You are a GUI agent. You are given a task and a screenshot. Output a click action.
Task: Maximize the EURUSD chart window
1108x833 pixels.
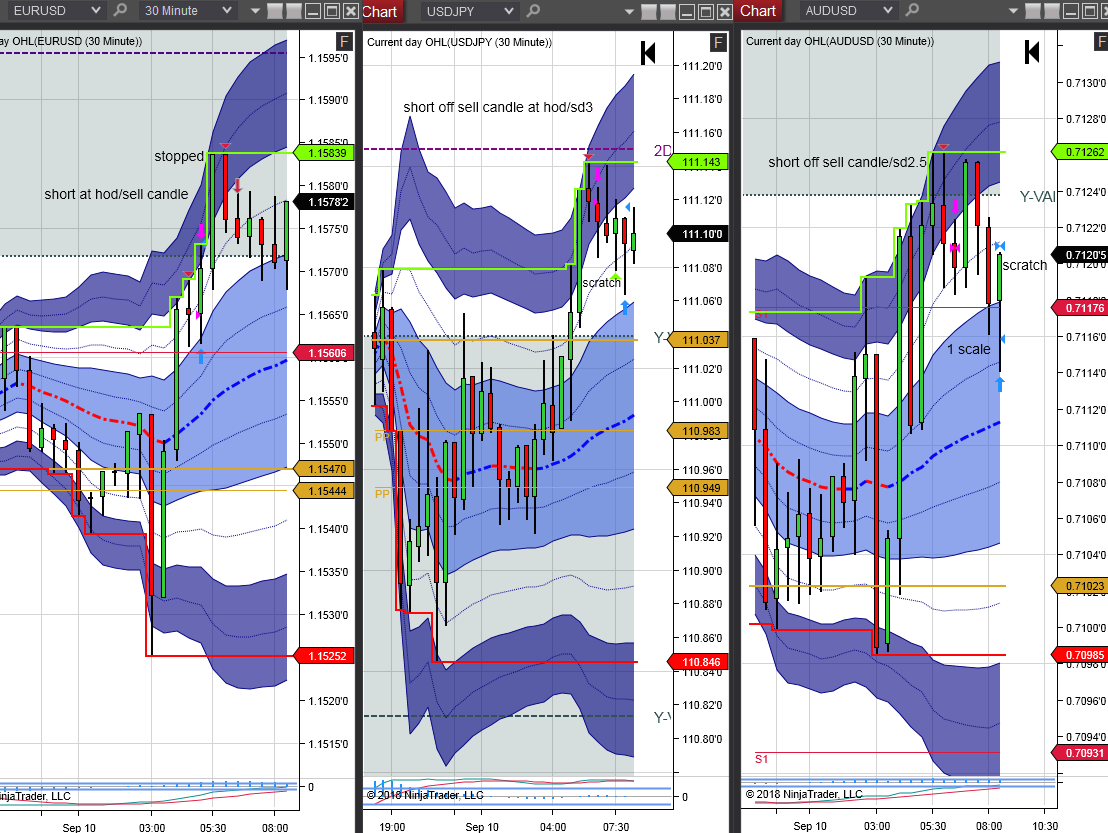pos(331,11)
